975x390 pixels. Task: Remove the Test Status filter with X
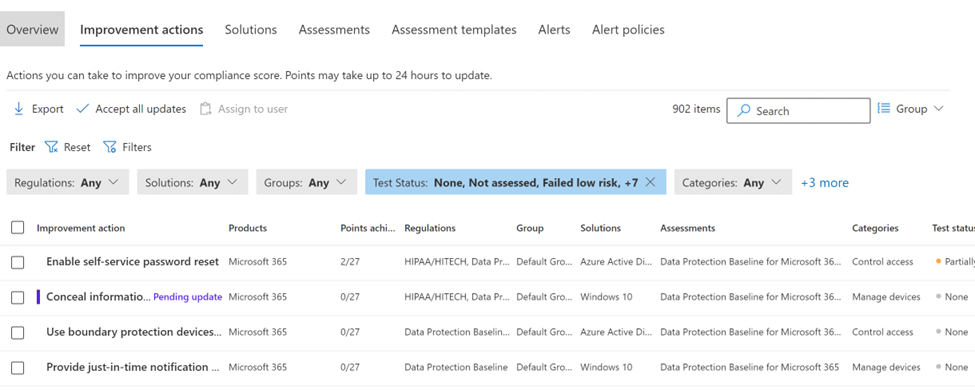[650, 182]
